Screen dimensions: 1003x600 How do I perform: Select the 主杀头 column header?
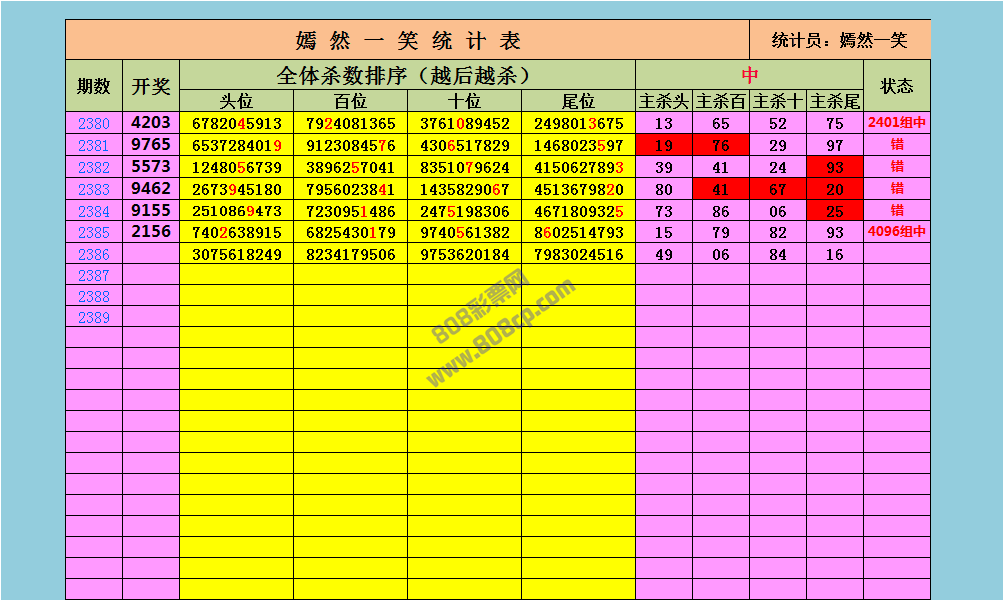coord(664,101)
